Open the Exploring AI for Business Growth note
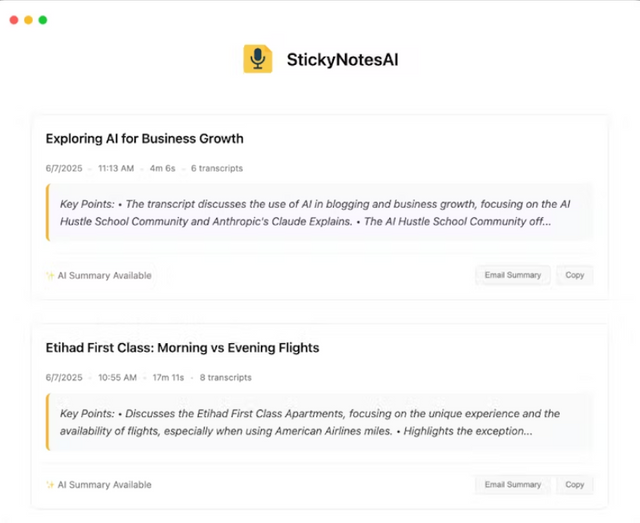Screen dimensions: 640x523 (144, 139)
